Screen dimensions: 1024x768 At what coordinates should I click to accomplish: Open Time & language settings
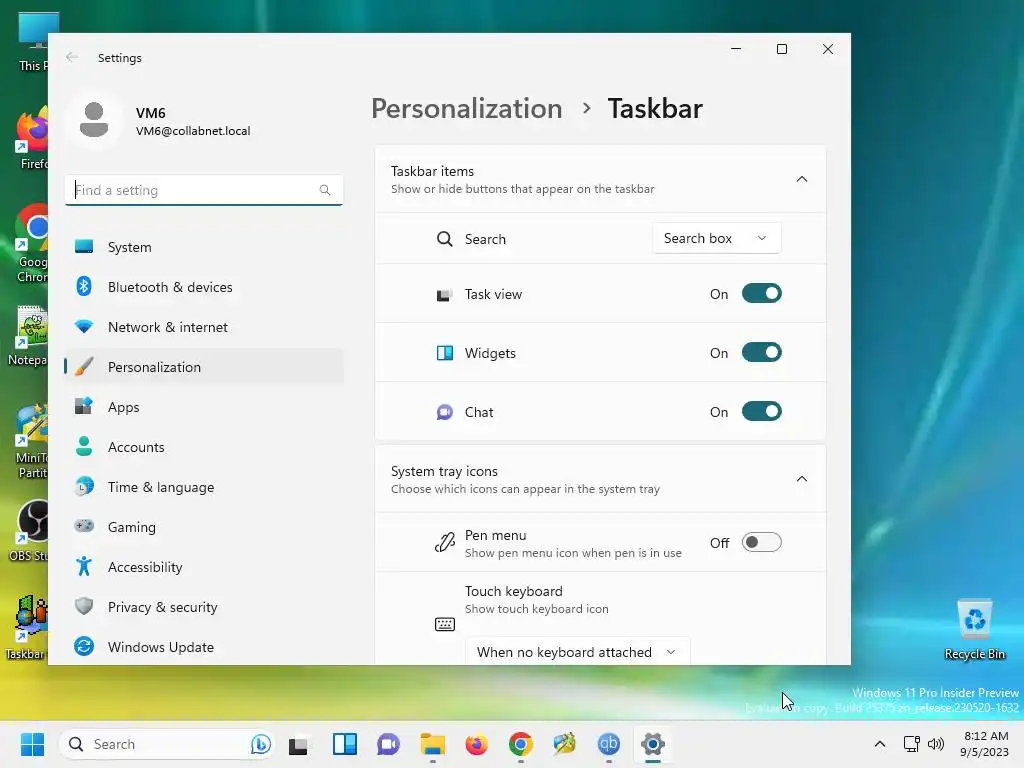click(x=204, y=487)
